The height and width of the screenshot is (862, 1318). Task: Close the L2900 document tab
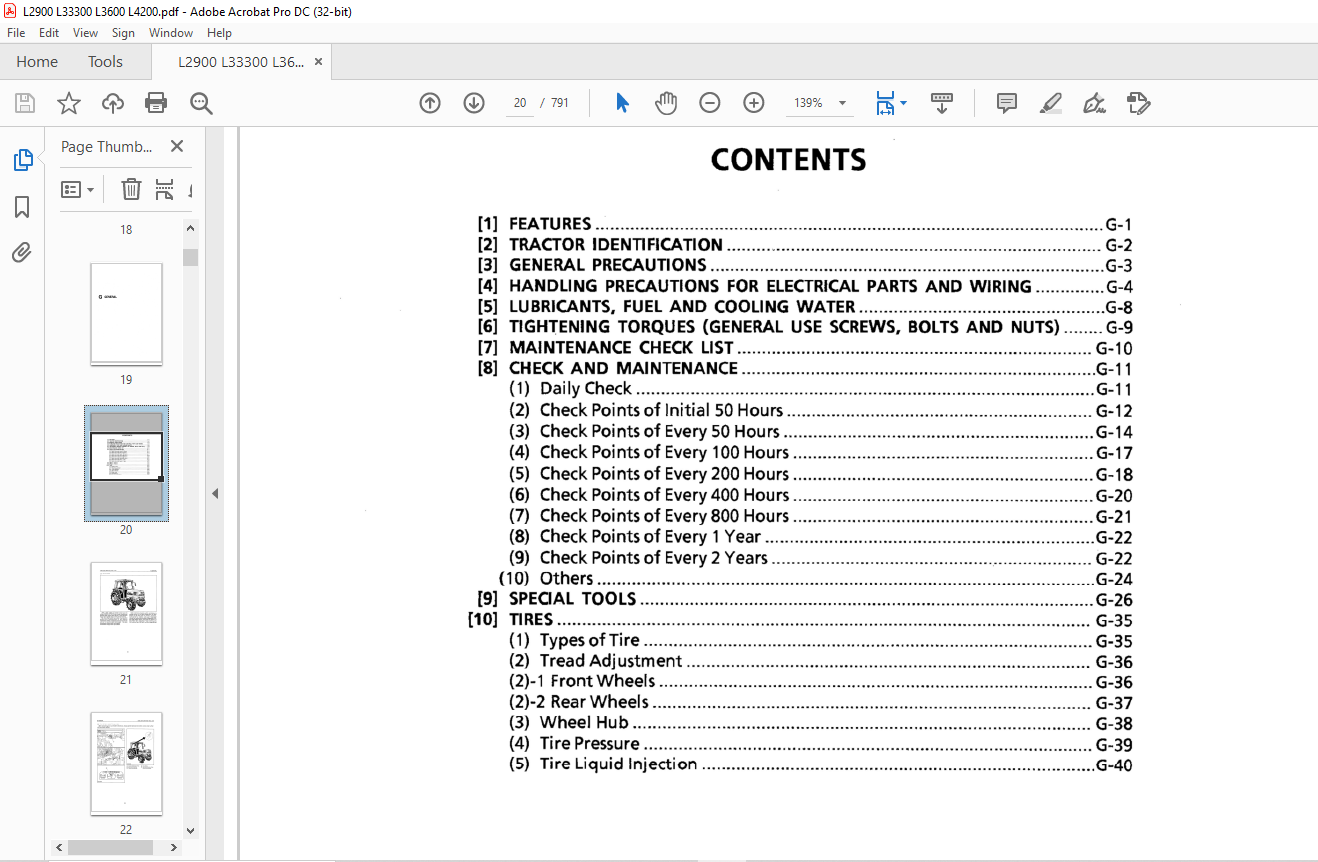[318, 61]
